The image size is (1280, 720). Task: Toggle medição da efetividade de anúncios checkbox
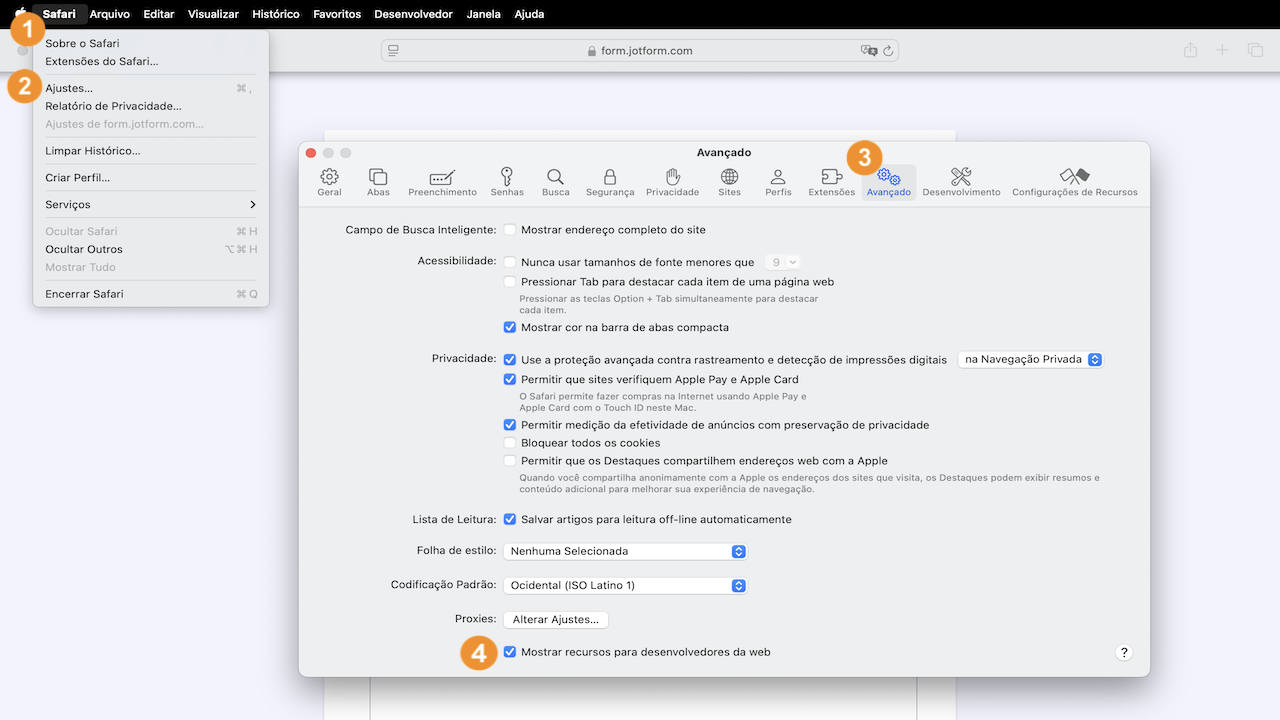point(510,425)
